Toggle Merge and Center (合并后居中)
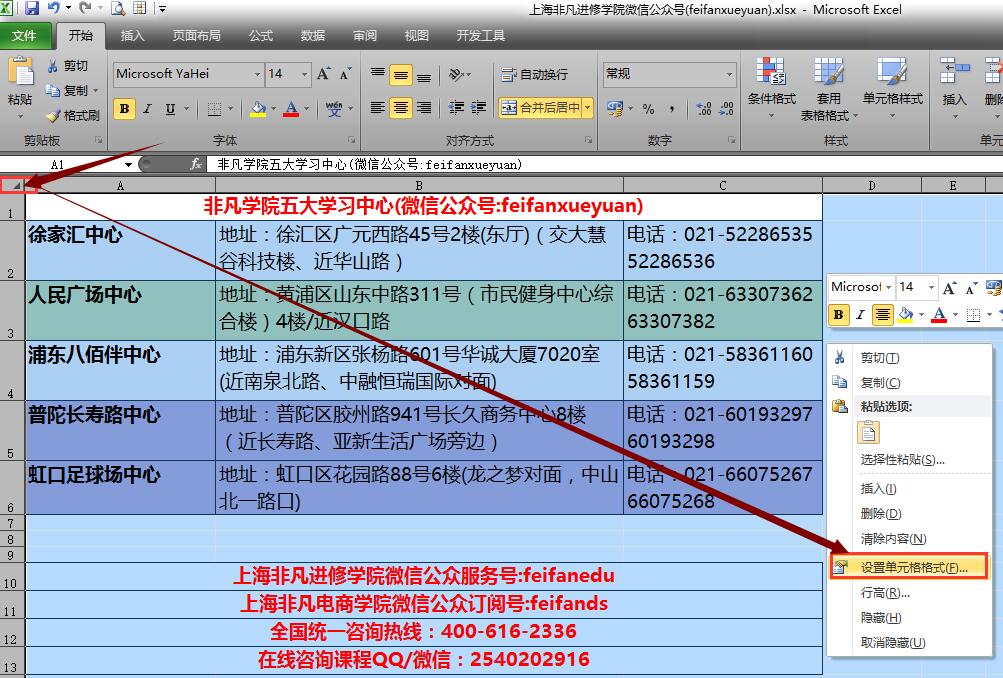1003x678 pixels. click(540, 107)
